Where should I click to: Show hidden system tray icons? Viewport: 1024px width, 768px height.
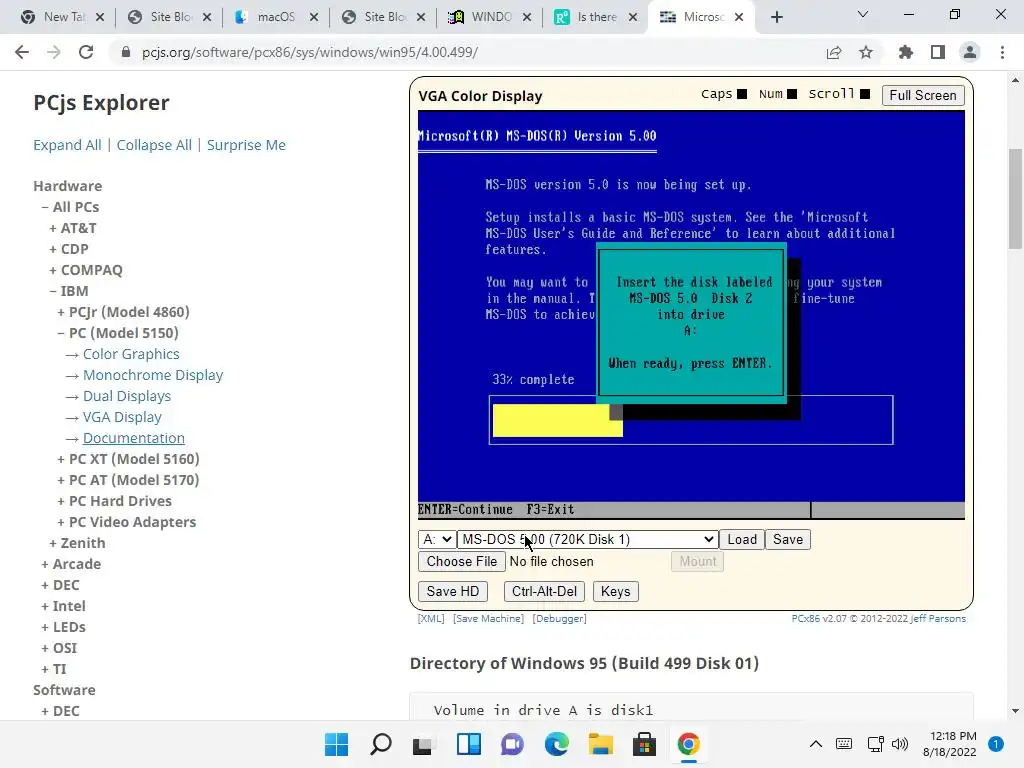[x=816, y=744]
